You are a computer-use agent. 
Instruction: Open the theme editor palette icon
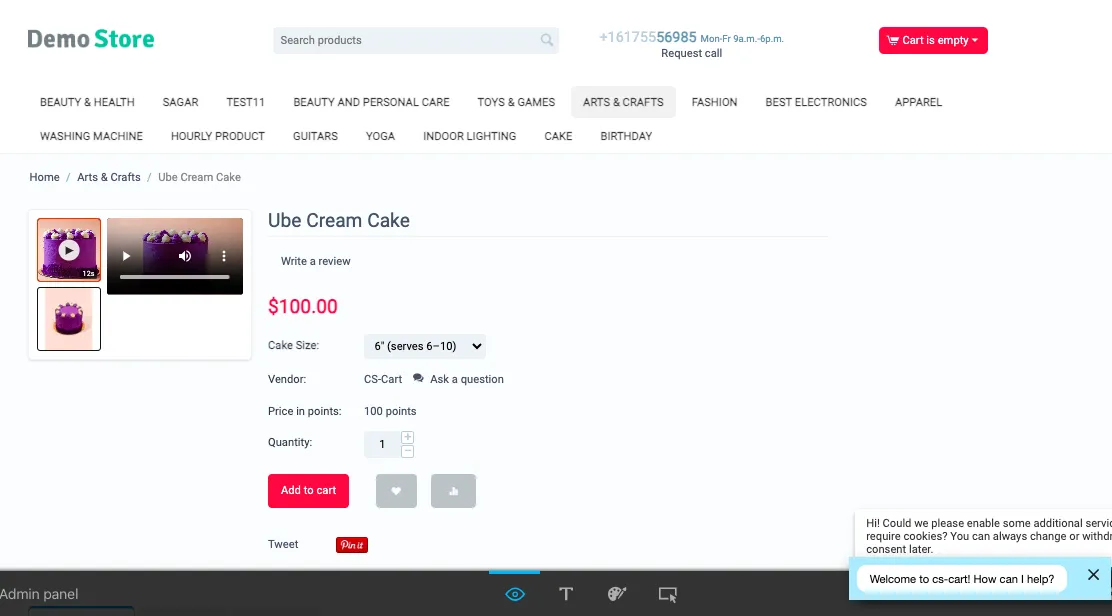[617, 594]
